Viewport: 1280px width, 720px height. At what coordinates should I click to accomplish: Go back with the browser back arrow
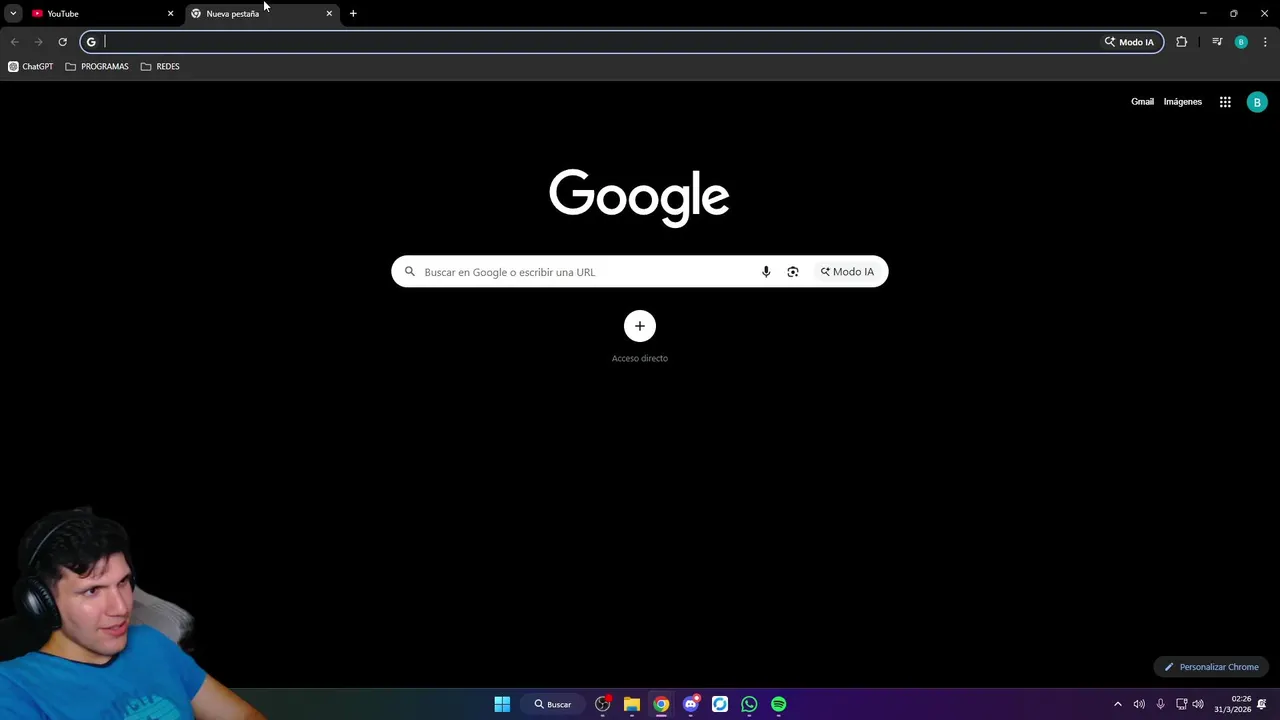[14, 42]
